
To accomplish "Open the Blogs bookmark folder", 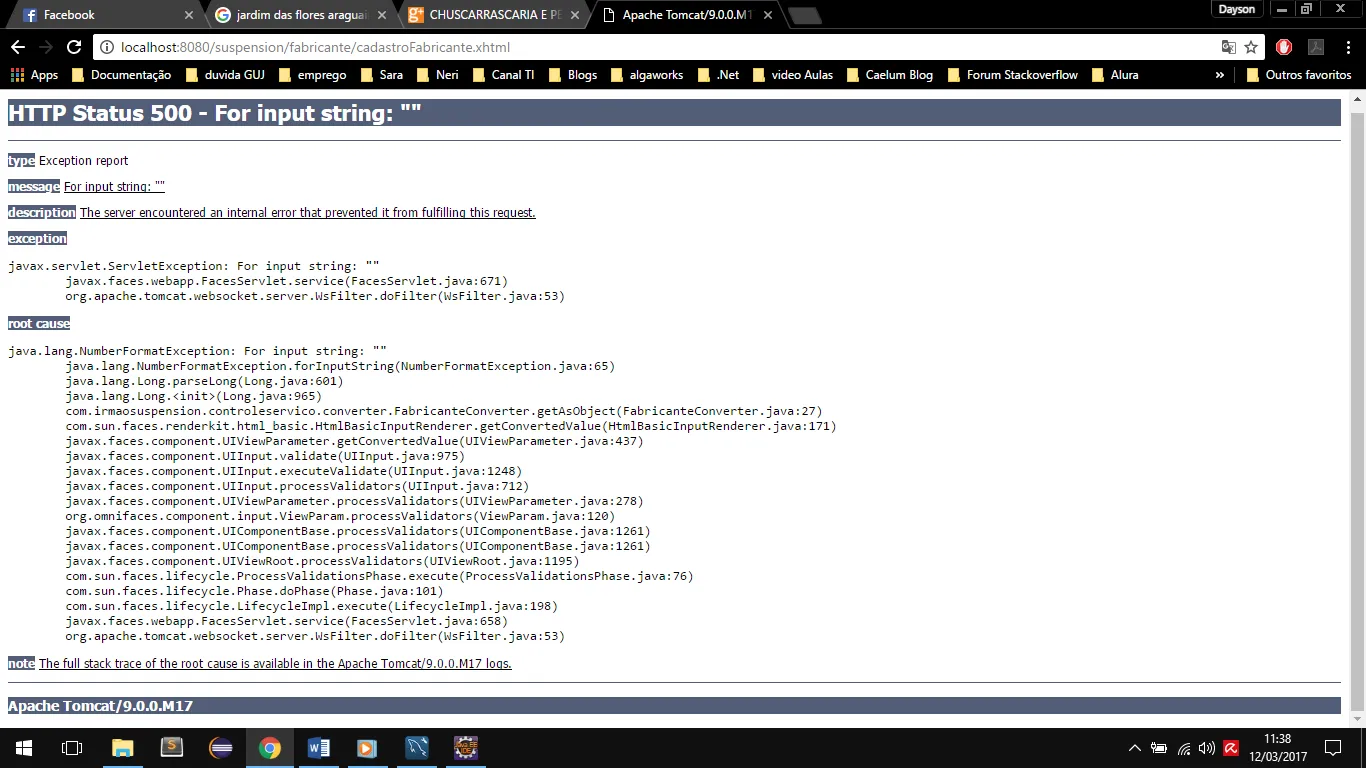I will pyautogui.click(x=572, y=75).
